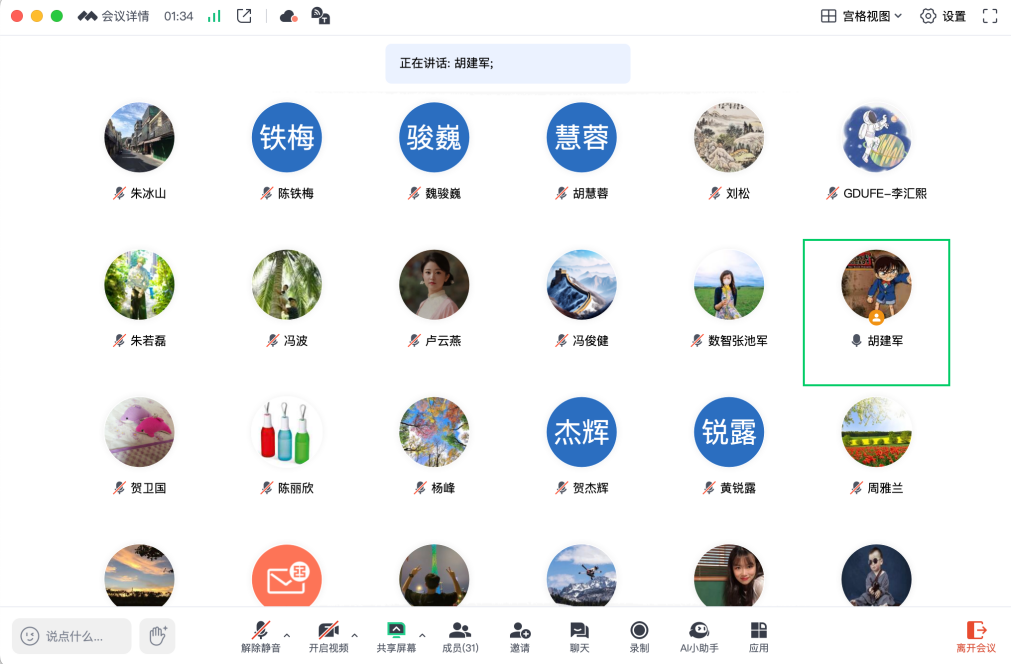Click the muted mic icon beside 冯俊健
This screenshot has height=664, width=1011.
pos(562,340)
